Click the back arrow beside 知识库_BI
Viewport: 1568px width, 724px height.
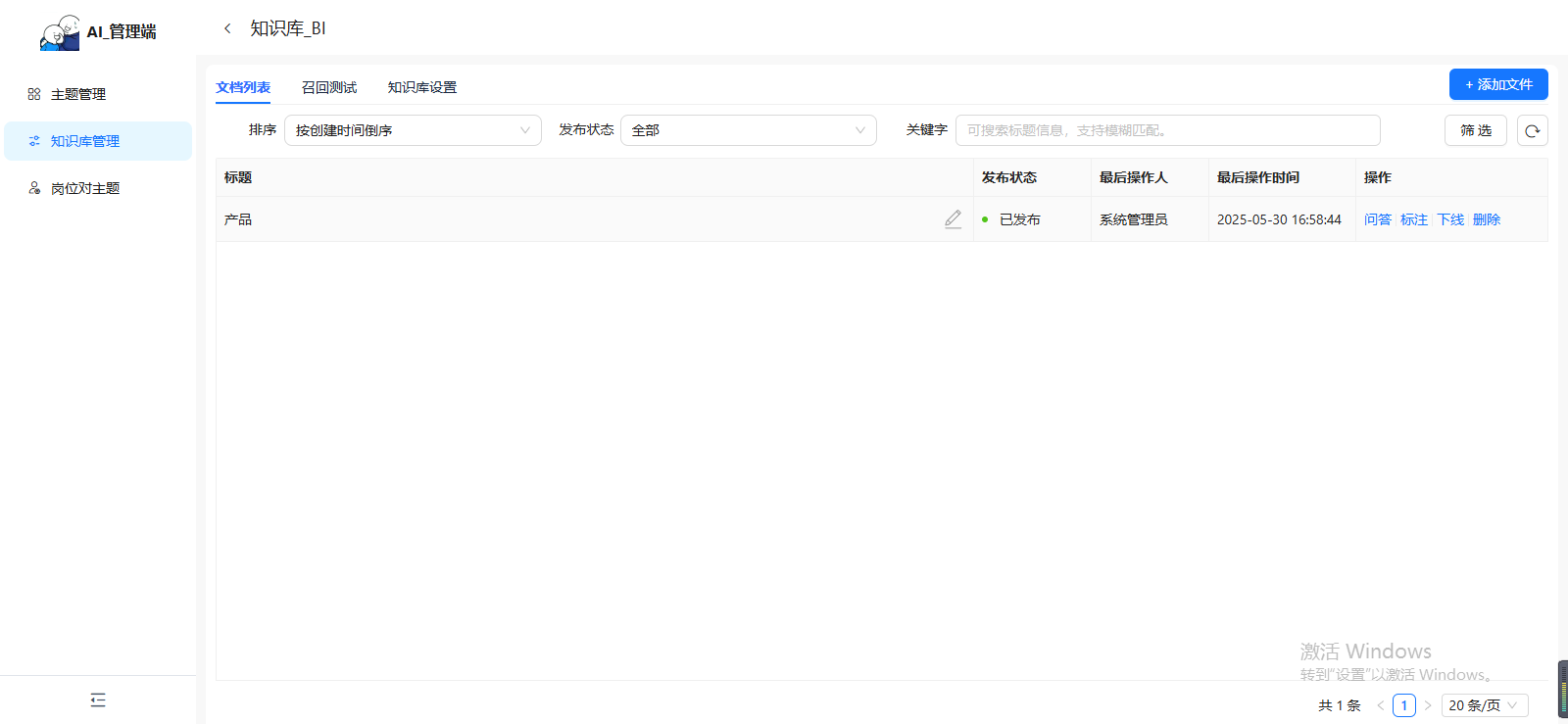(x=227, y=28)
